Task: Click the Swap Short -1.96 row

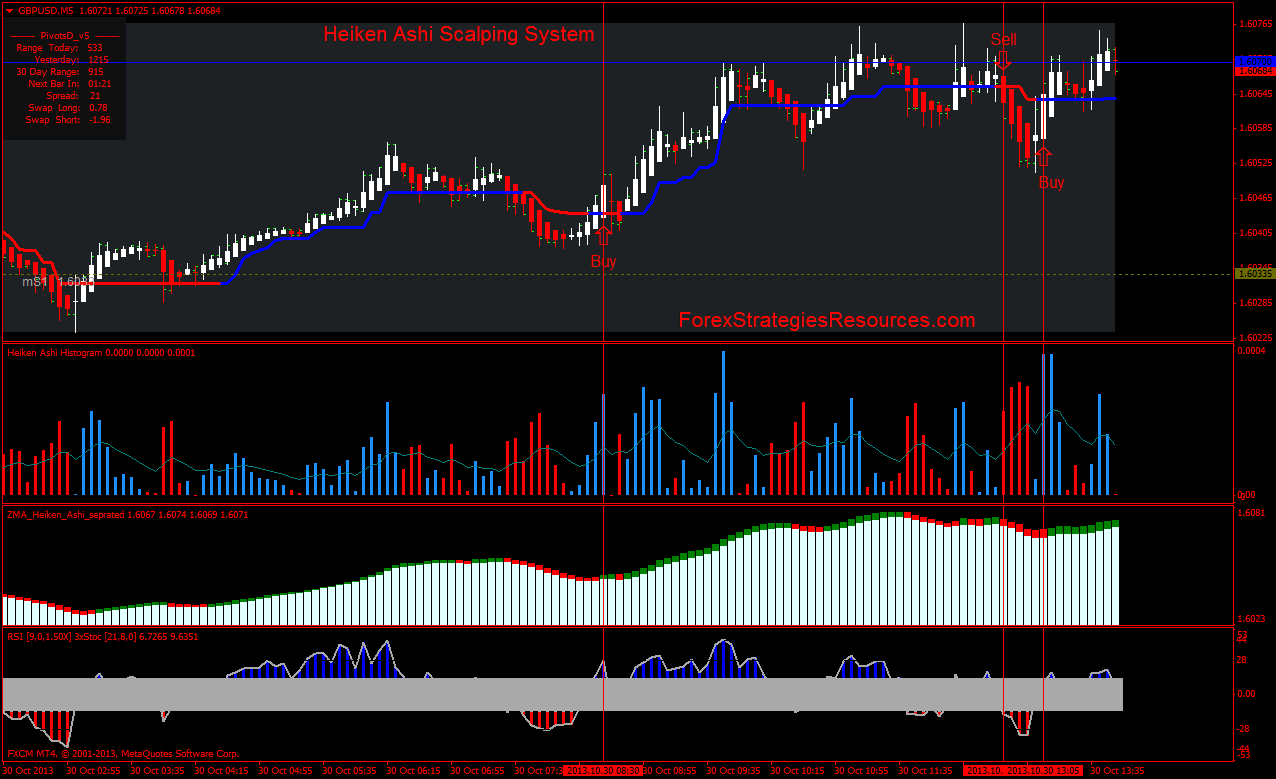Action: coord(68,120)
